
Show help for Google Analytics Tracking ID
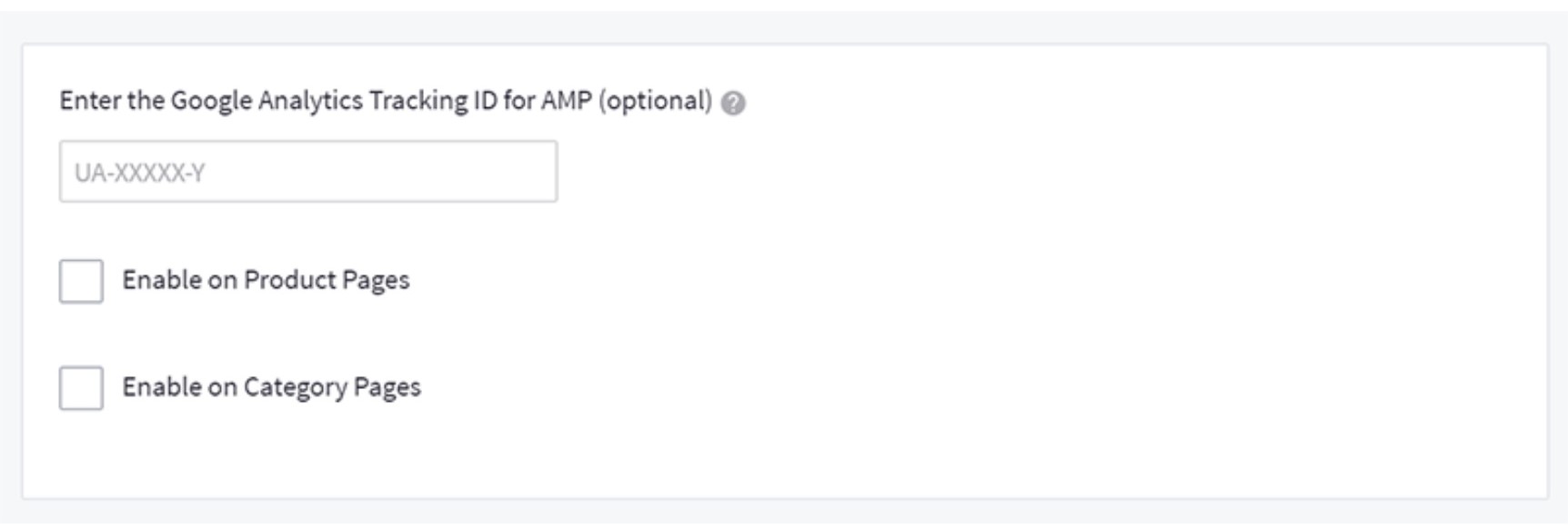click(733, 104)
